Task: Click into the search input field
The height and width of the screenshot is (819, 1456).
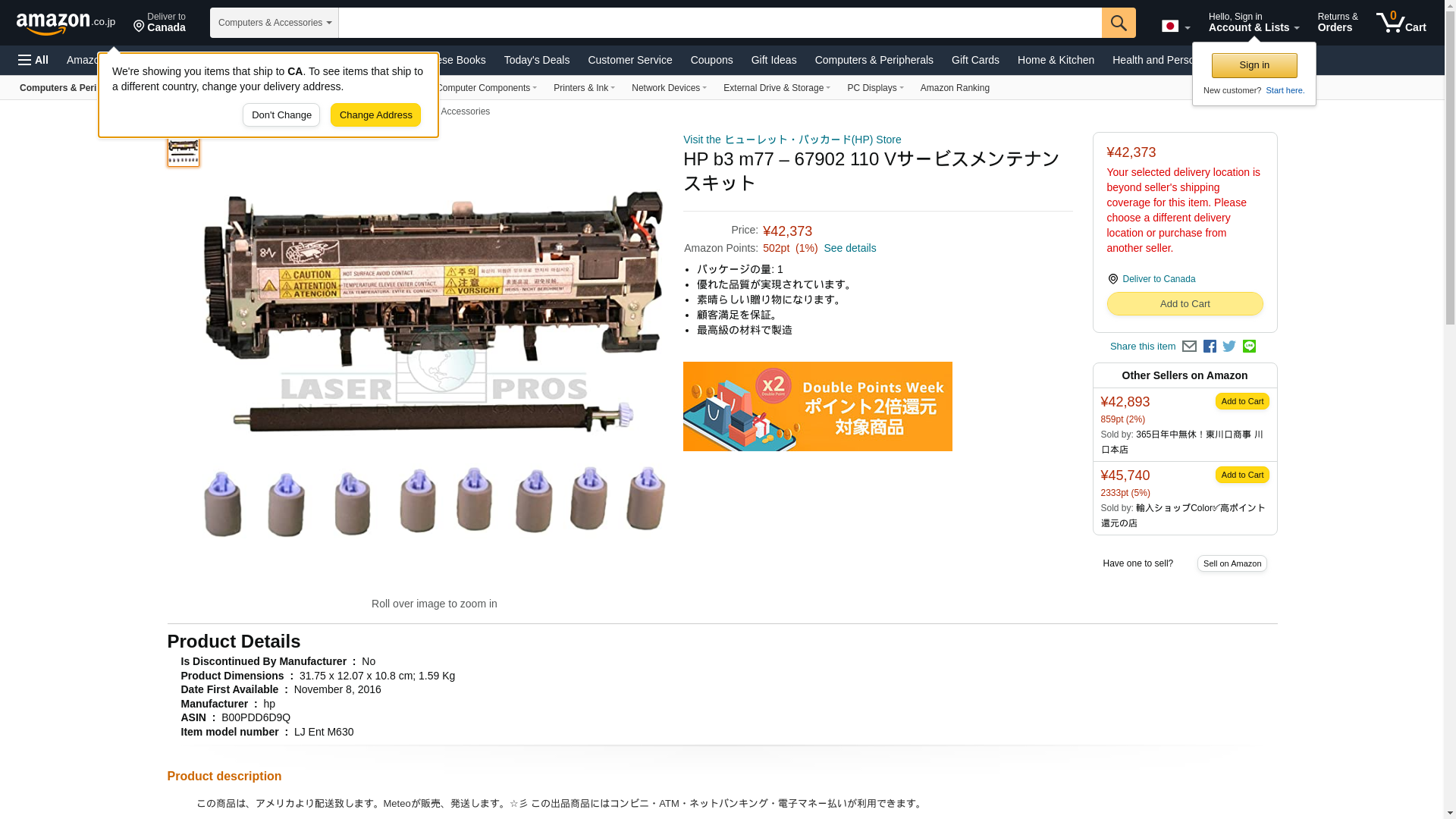Action: [720, 23]
